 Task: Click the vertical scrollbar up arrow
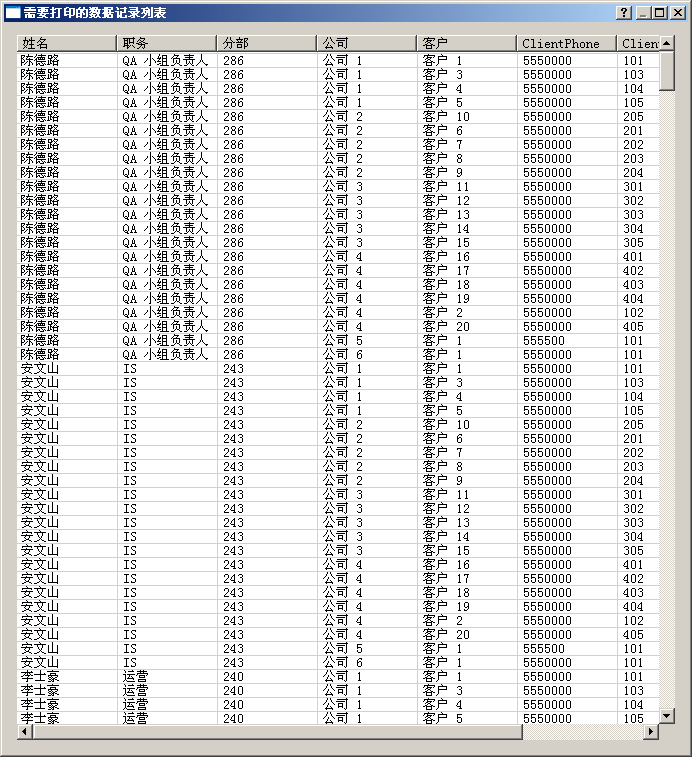(x=666, y=43)
